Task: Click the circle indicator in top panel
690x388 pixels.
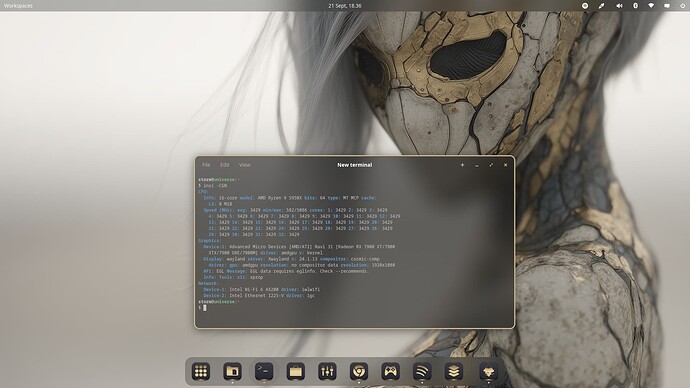Action: pyautogui.click(x=585, y=6)
